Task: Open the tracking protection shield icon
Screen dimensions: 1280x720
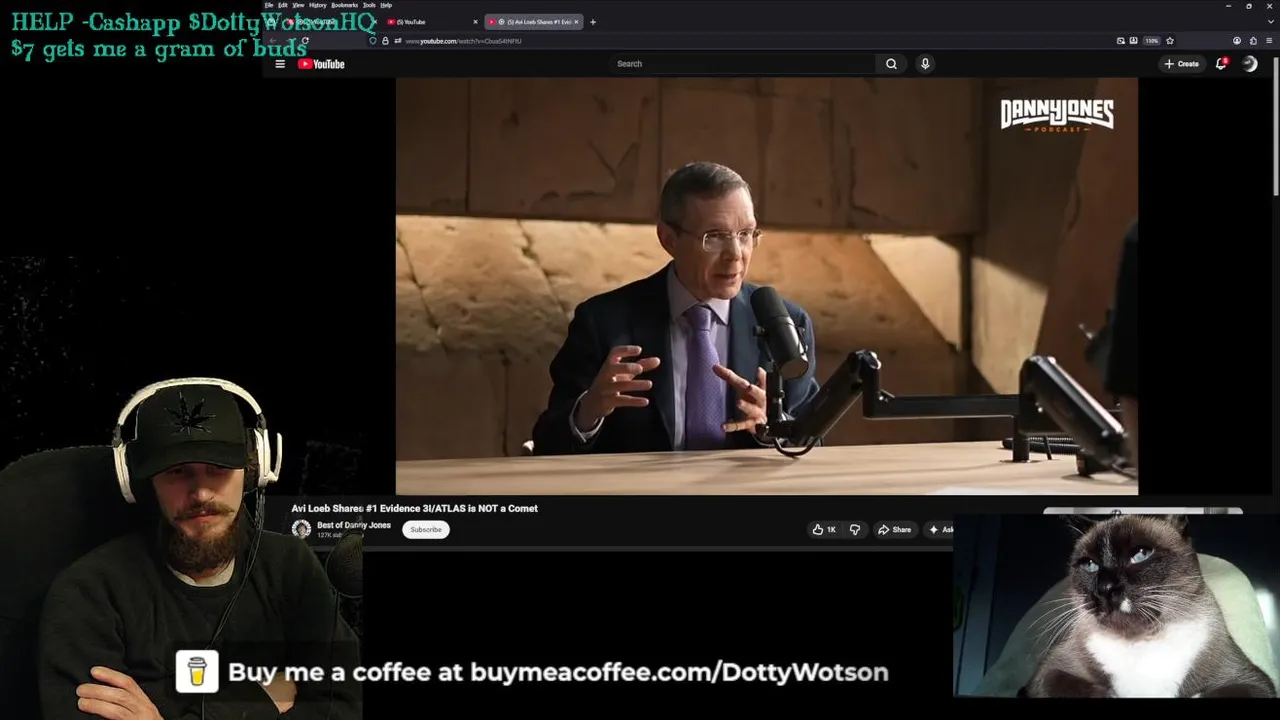Action: click(373, 41)
